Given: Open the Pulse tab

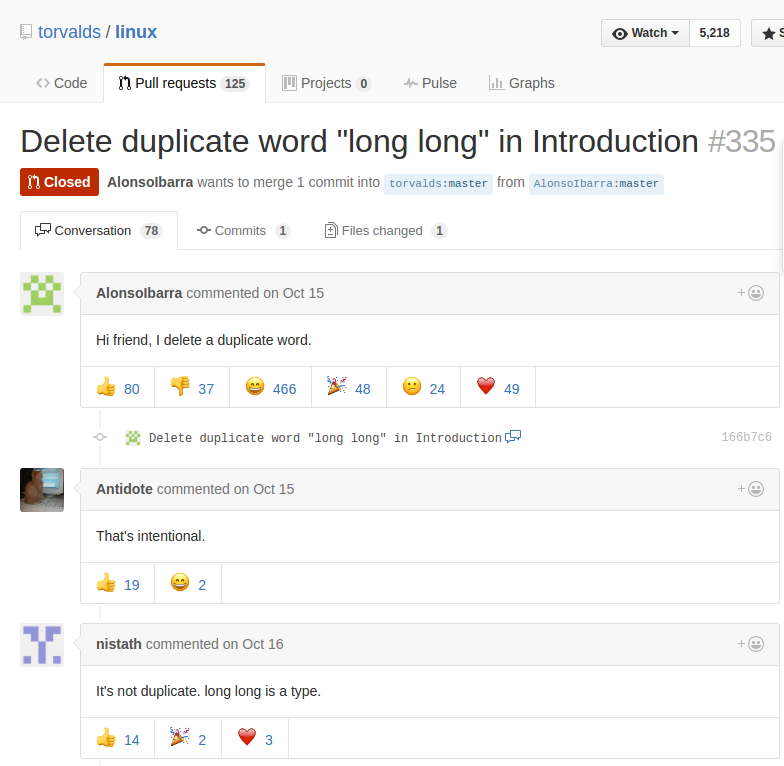Looking at the screenshot, I should click(x=430, y=83).
